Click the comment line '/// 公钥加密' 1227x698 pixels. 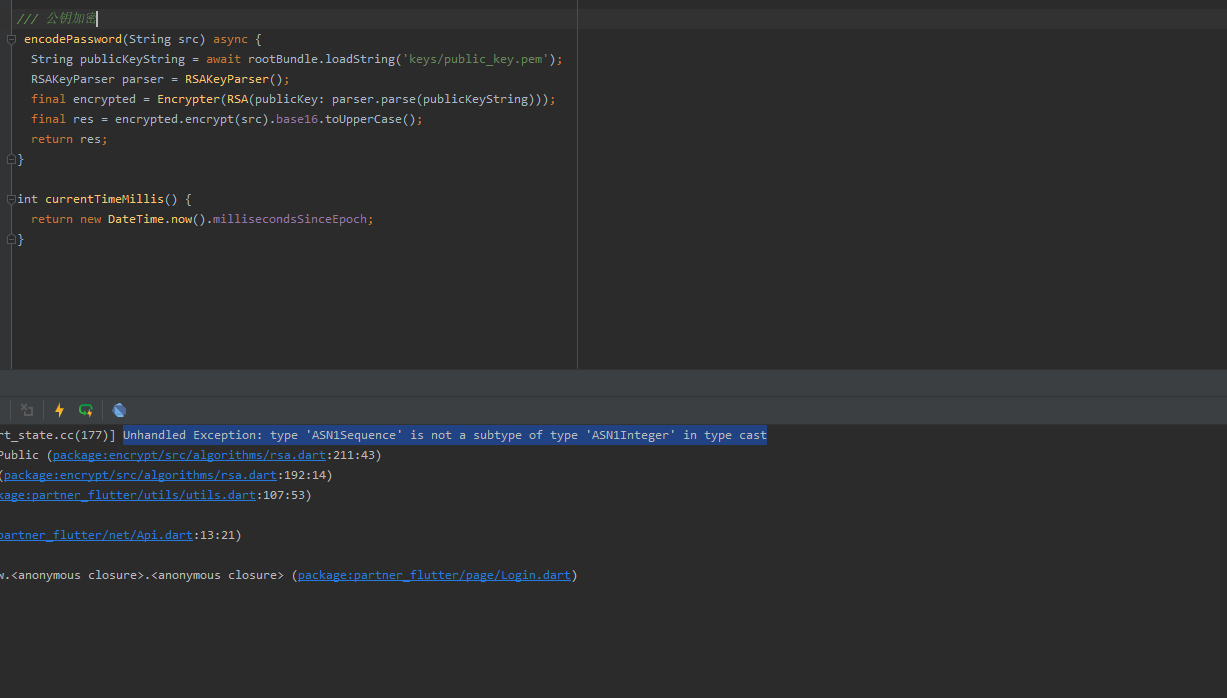57,19
